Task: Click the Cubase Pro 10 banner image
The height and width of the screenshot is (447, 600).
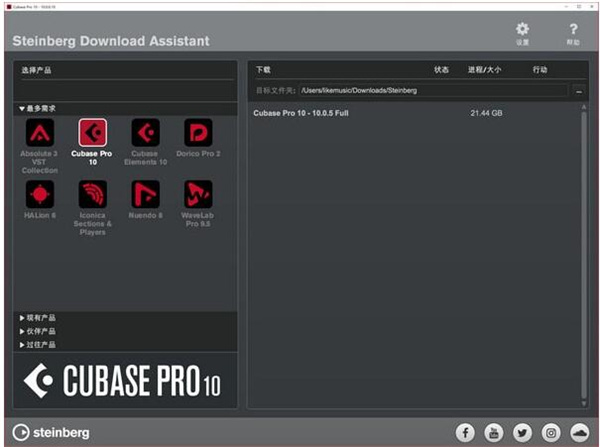Action: pyautogui.click(x=125, y=380)
